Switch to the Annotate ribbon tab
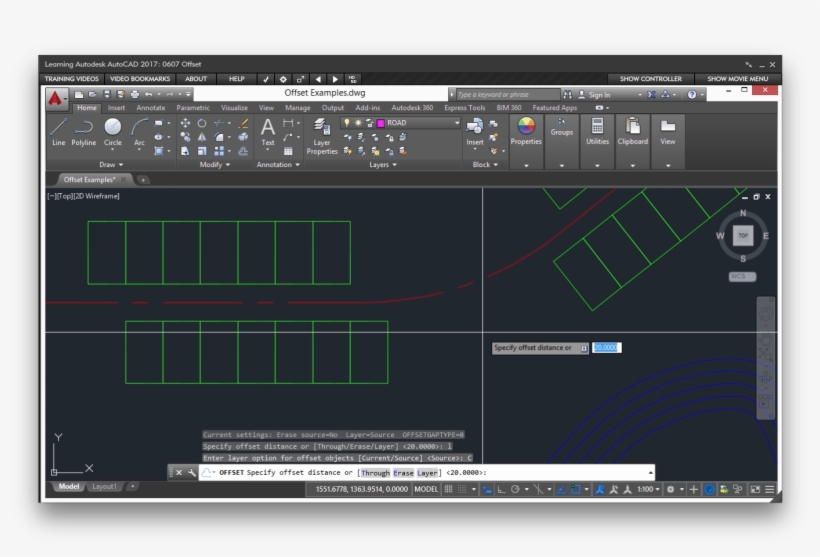The width and height of the screenshot is (820, 557). point(151,108)
